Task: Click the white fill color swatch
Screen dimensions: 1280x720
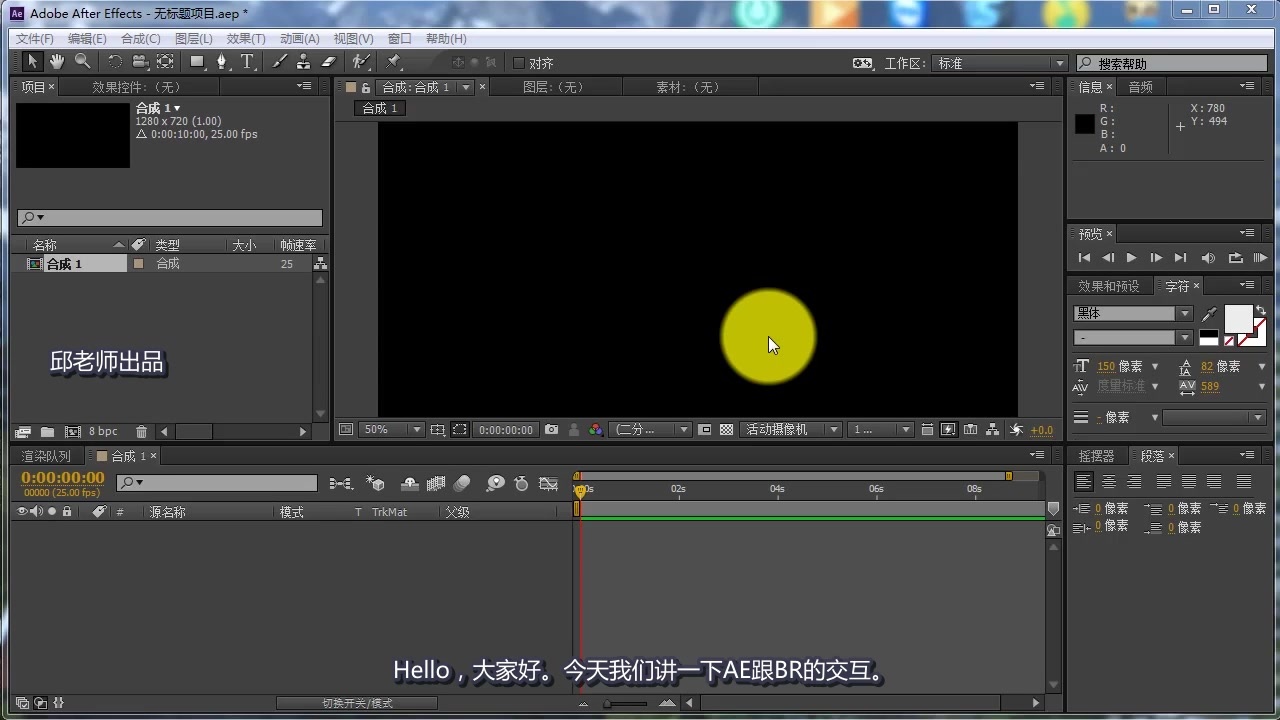Action: point(1238,319)
